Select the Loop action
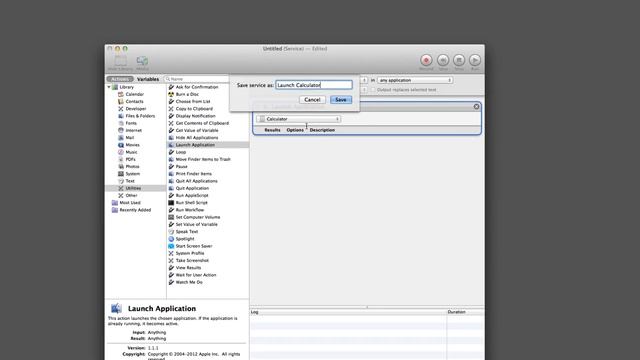 pyautogui.click(x=181, y=152)
